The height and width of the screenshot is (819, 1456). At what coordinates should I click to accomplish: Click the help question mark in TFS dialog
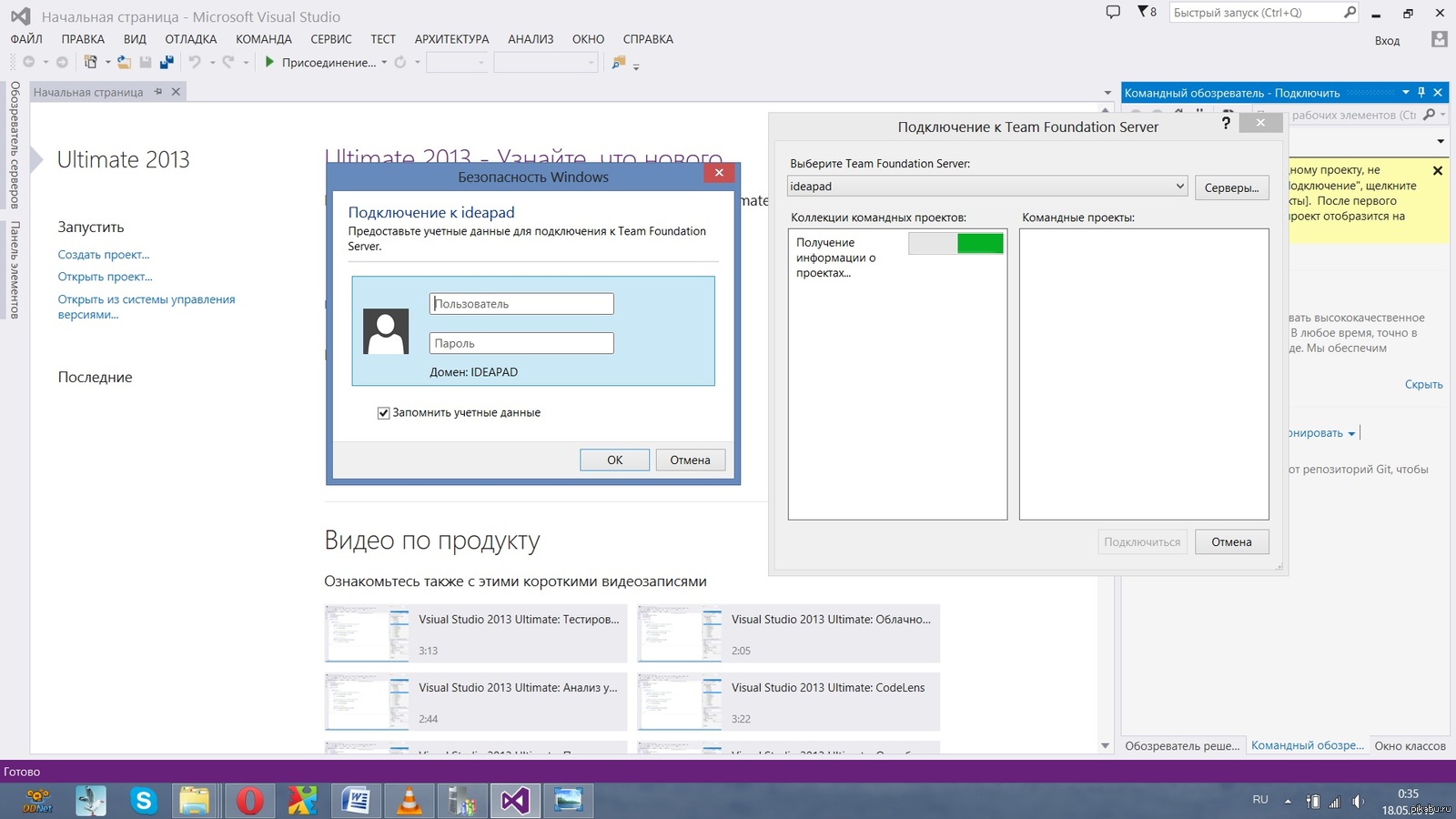[x=1226, y=123]
